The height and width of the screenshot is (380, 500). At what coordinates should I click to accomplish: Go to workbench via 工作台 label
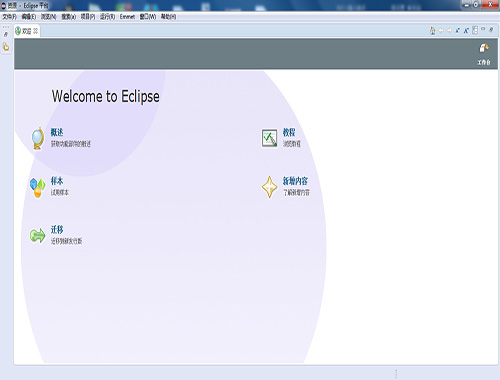pos(484,62)
